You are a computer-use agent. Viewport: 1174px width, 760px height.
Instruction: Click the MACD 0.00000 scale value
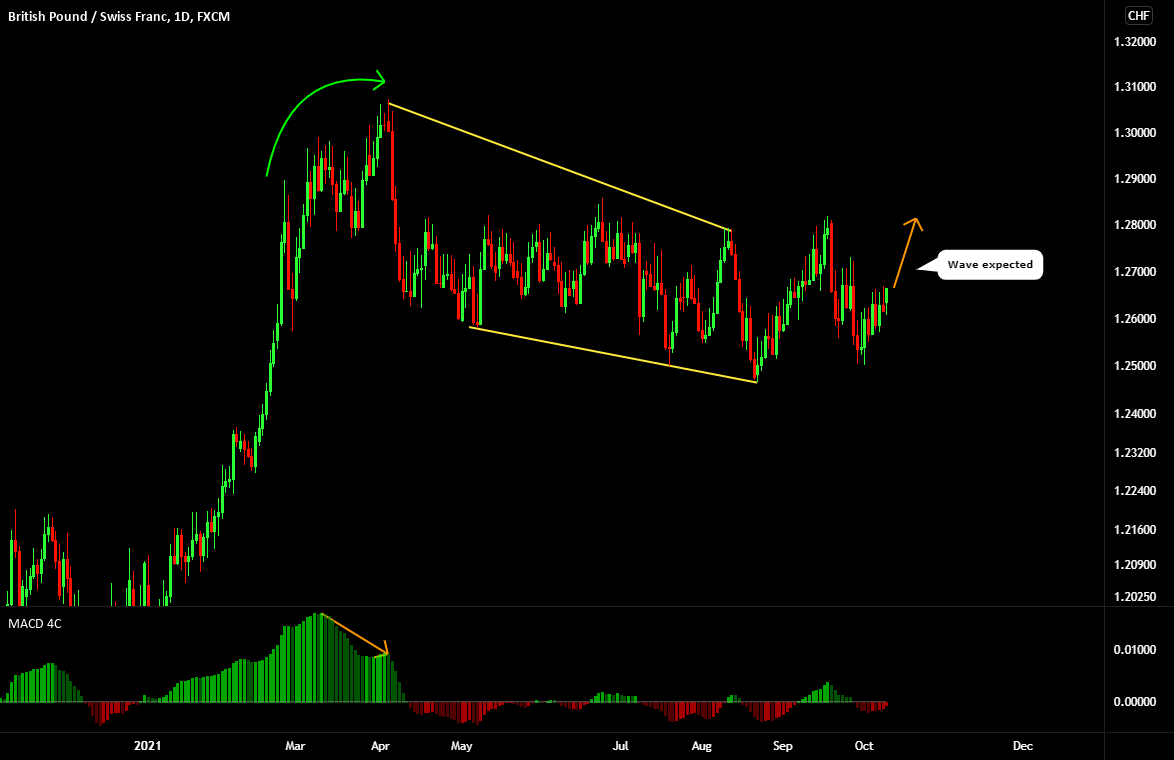[x=1134, y=702]
